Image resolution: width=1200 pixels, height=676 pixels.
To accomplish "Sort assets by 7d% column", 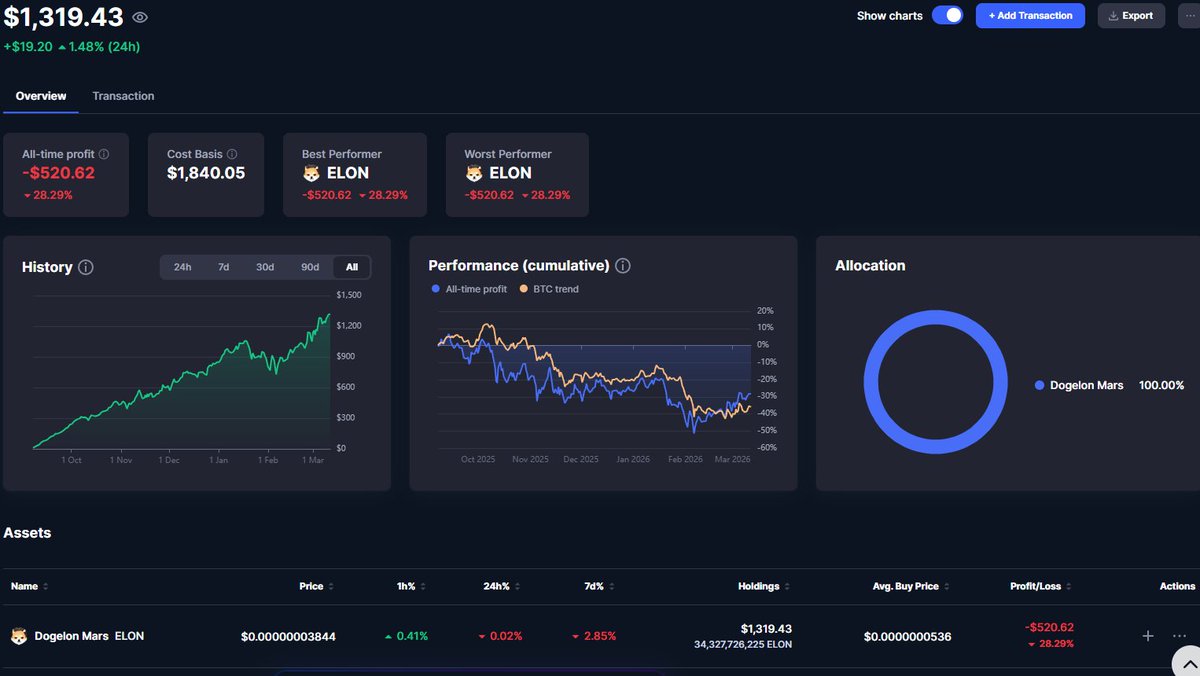I will click(598, 586).
